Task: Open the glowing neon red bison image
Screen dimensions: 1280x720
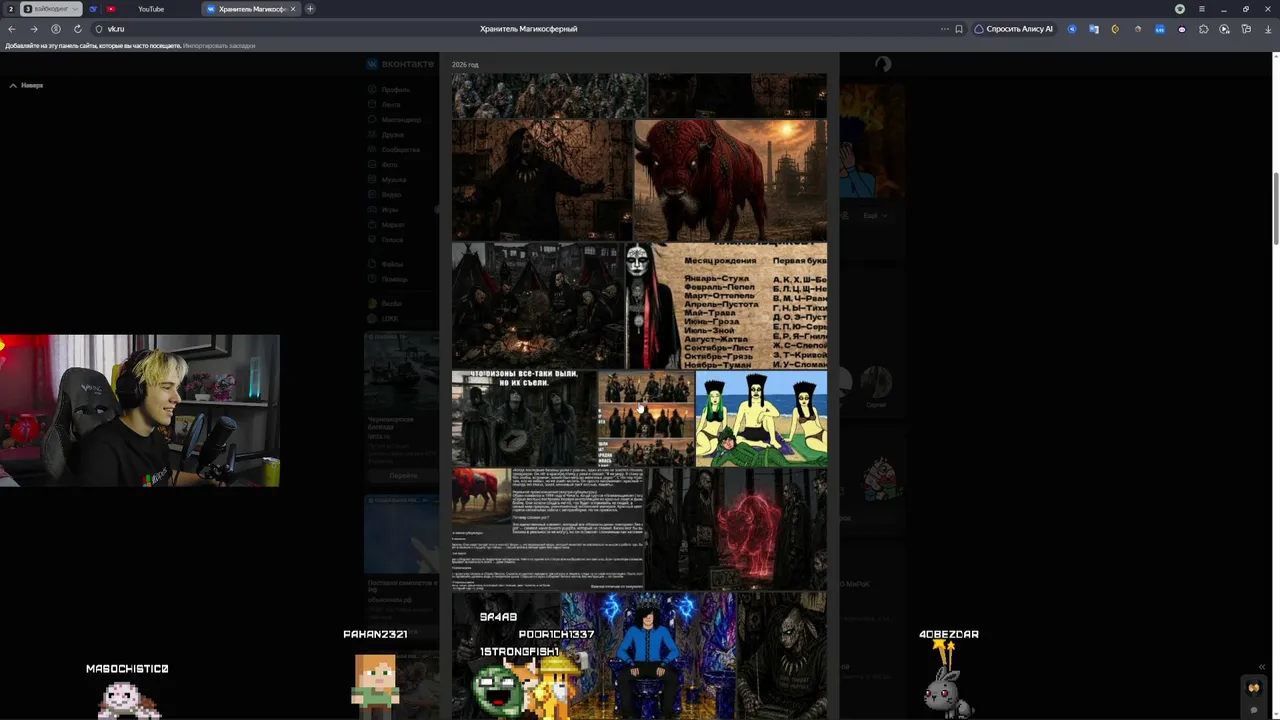Action: click(737, 529)
